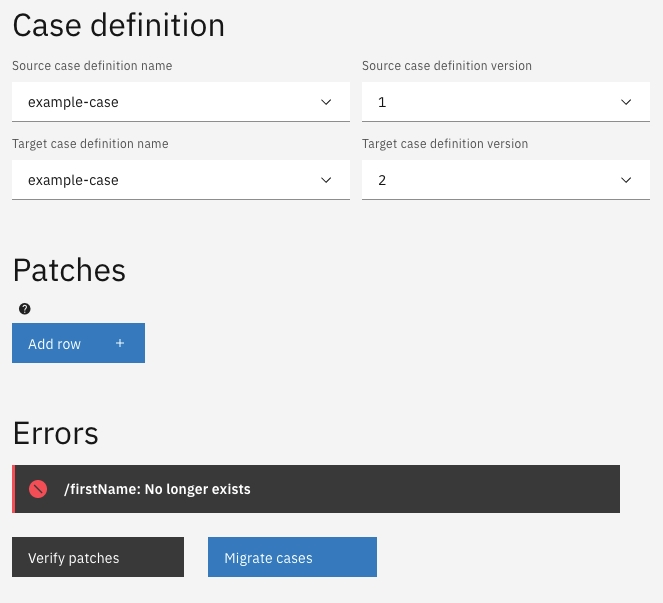Click the chevron in Target case definition name
Viewport: 663px width, 603px height.
(x=326, y=180)
